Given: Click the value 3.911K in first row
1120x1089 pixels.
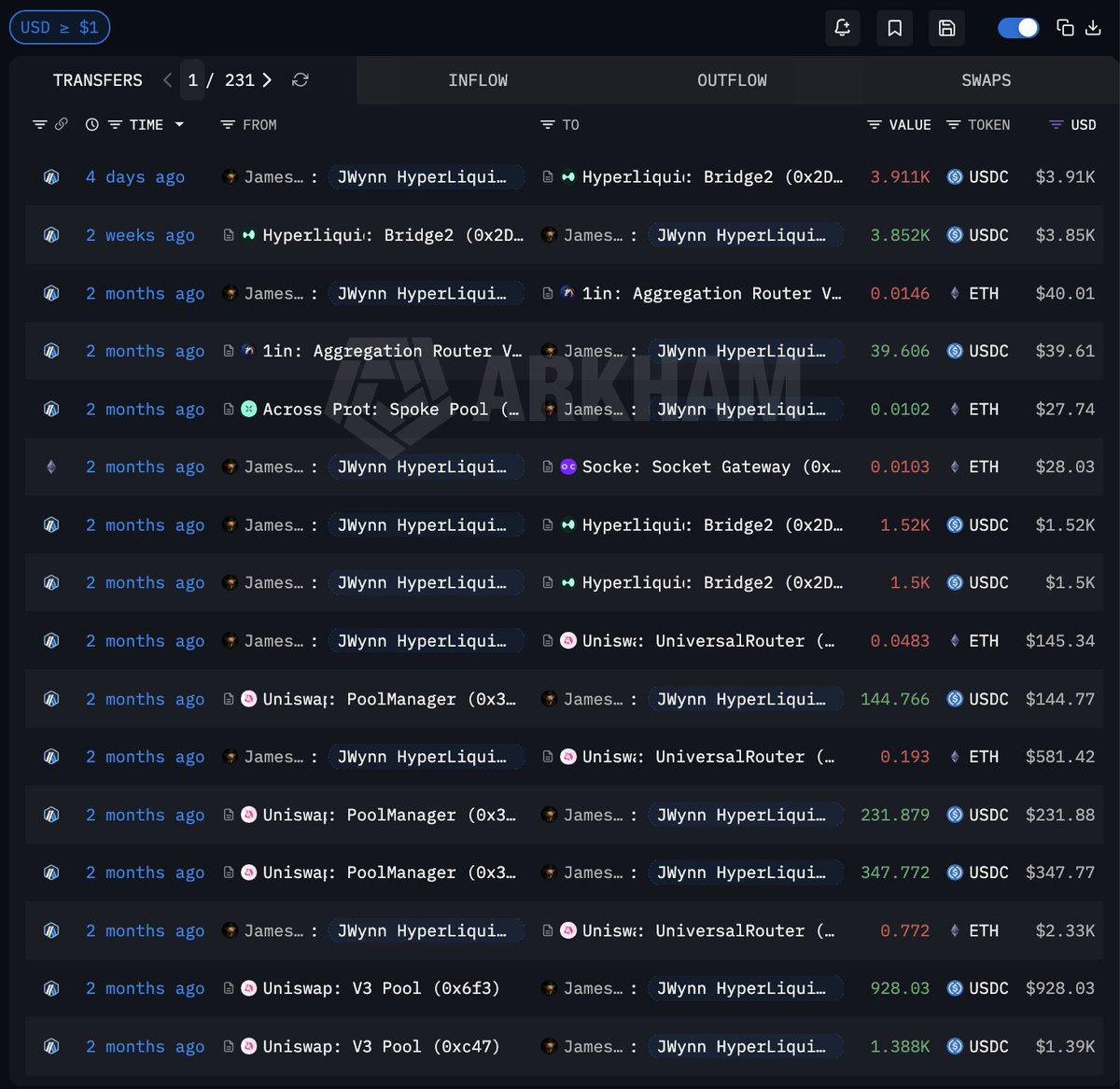Looking at the screenshot, I should click(x=900, y=177).
